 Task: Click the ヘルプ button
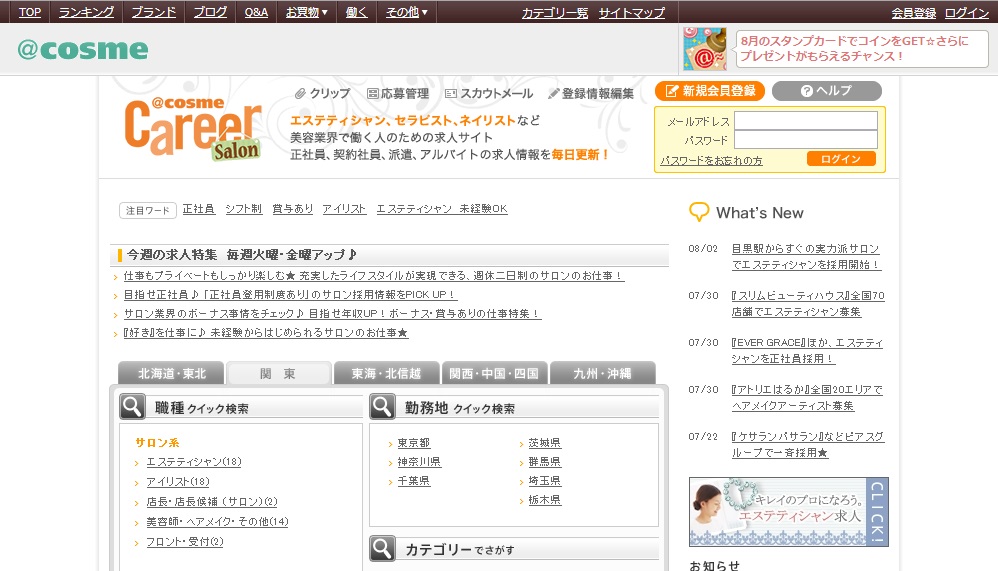827,91
